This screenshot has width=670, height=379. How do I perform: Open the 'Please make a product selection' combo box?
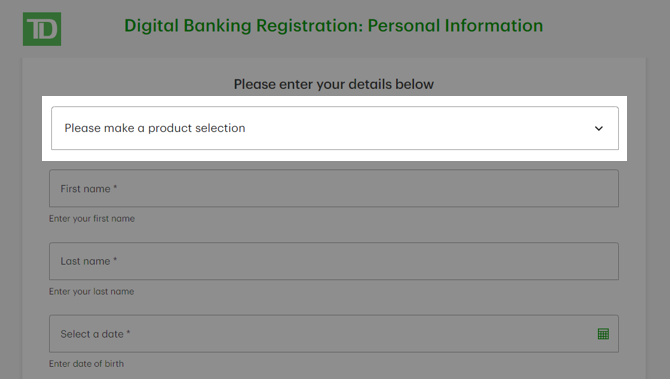(335, 128)
